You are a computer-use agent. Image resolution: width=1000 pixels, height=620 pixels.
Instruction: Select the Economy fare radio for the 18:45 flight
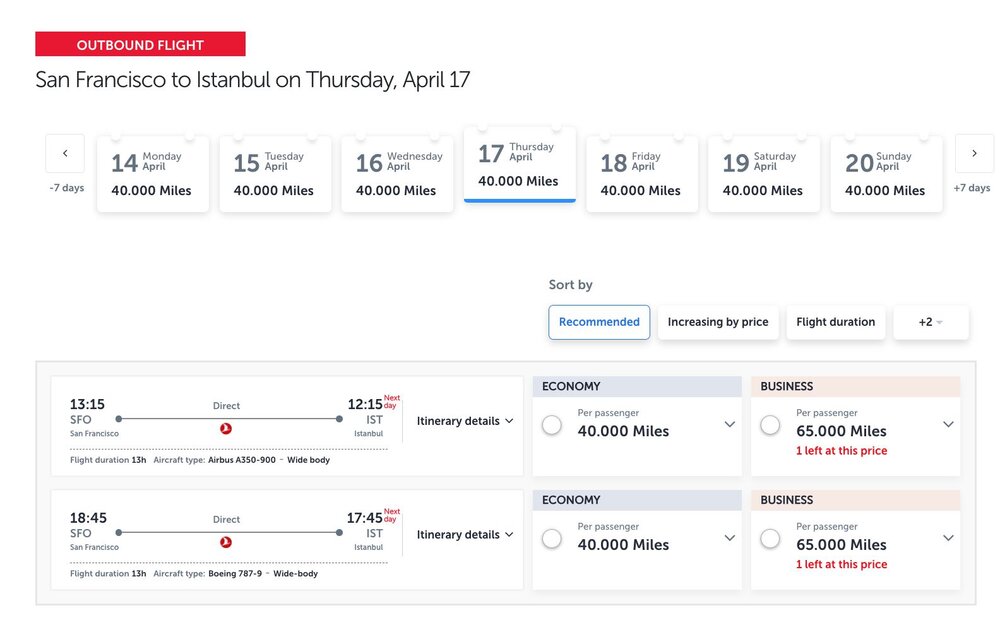[552, 539]
